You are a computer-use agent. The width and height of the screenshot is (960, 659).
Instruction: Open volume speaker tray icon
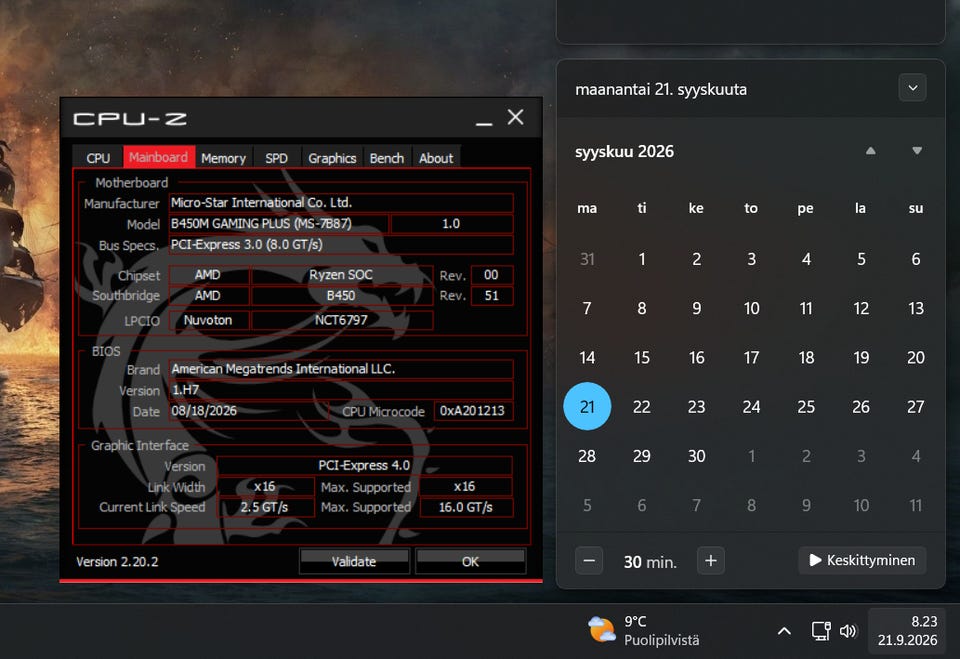(x=848, y=631)
